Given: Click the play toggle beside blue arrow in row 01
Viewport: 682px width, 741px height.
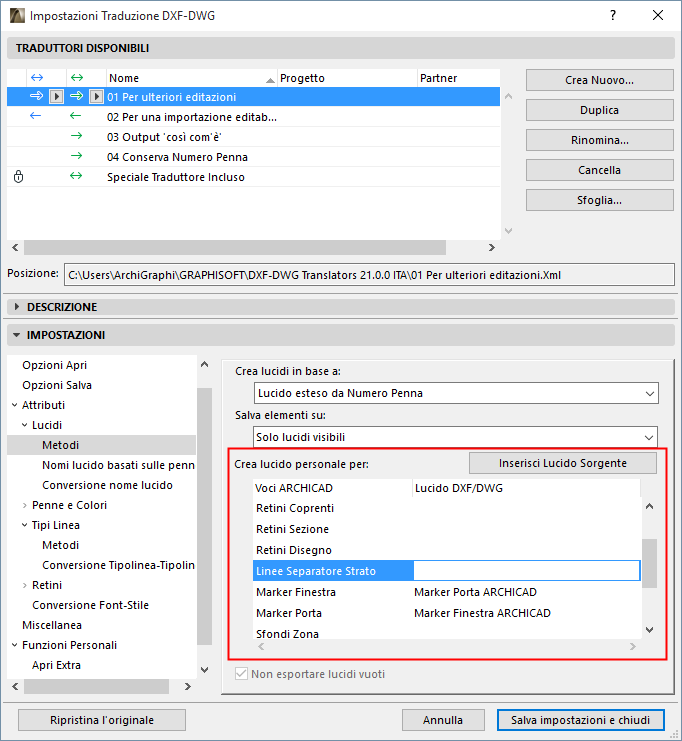Looking at the screenshot, I should [x=56, y=97].
